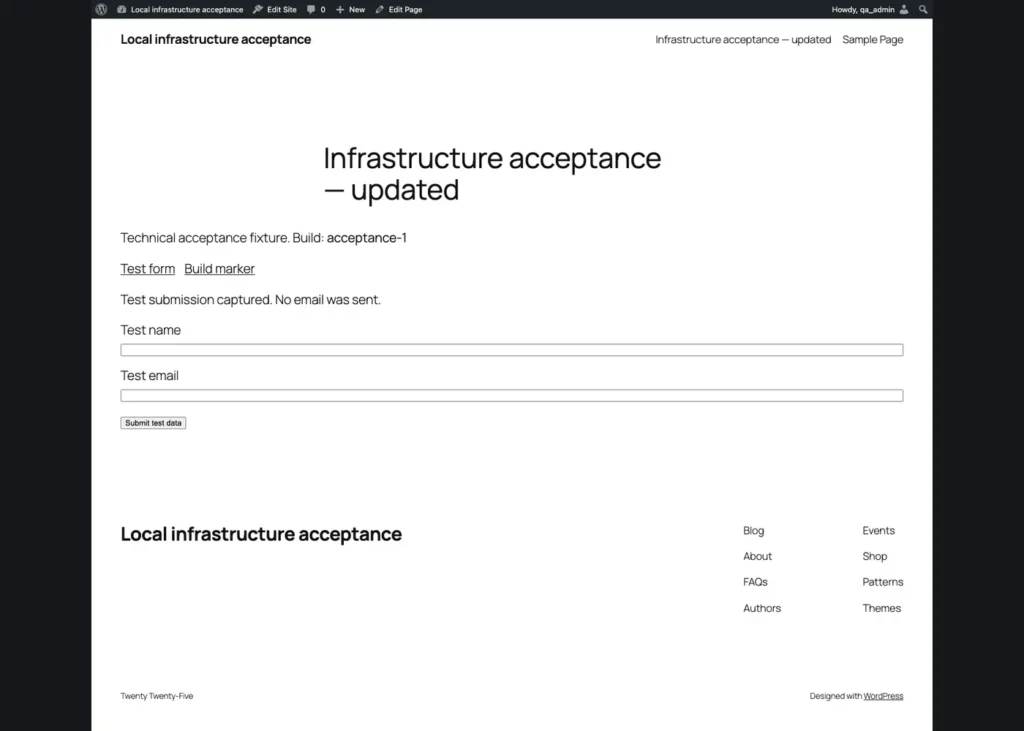This screenshot has width=1024, height=731.
Task: Follow the Test form link
Action: coord(148,268)
